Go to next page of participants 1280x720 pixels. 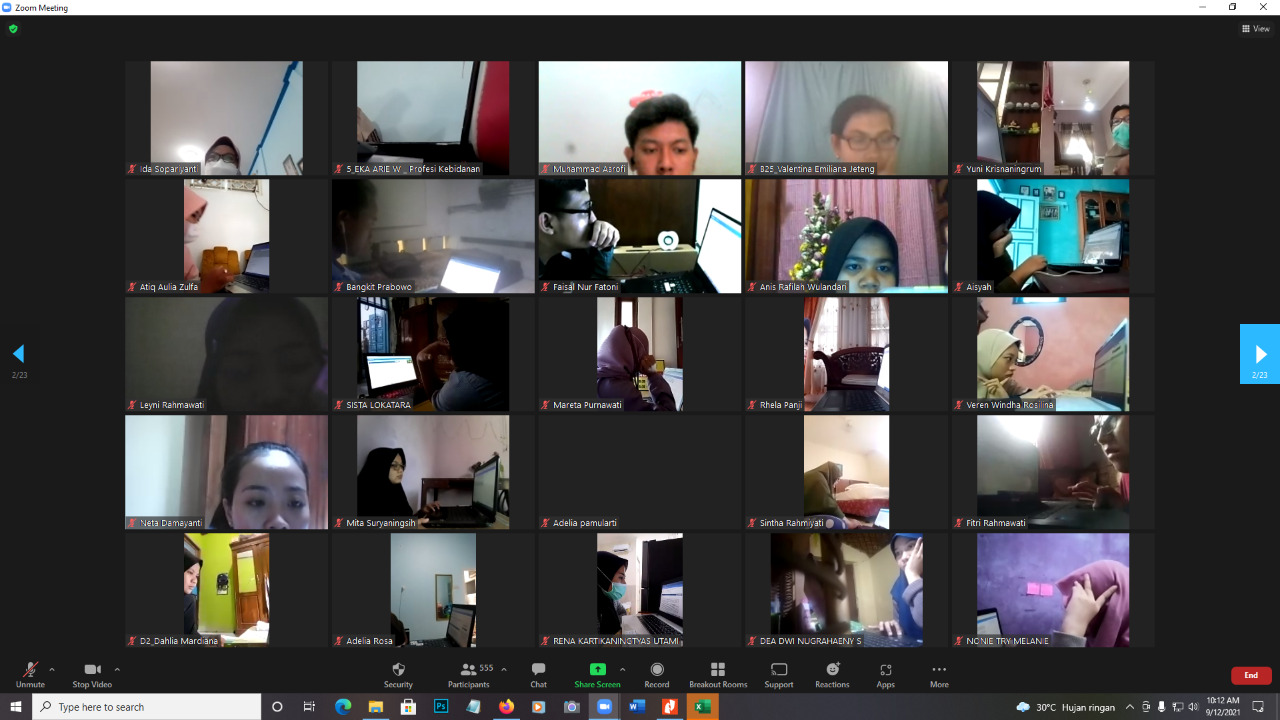click(x=1260, y=354)
